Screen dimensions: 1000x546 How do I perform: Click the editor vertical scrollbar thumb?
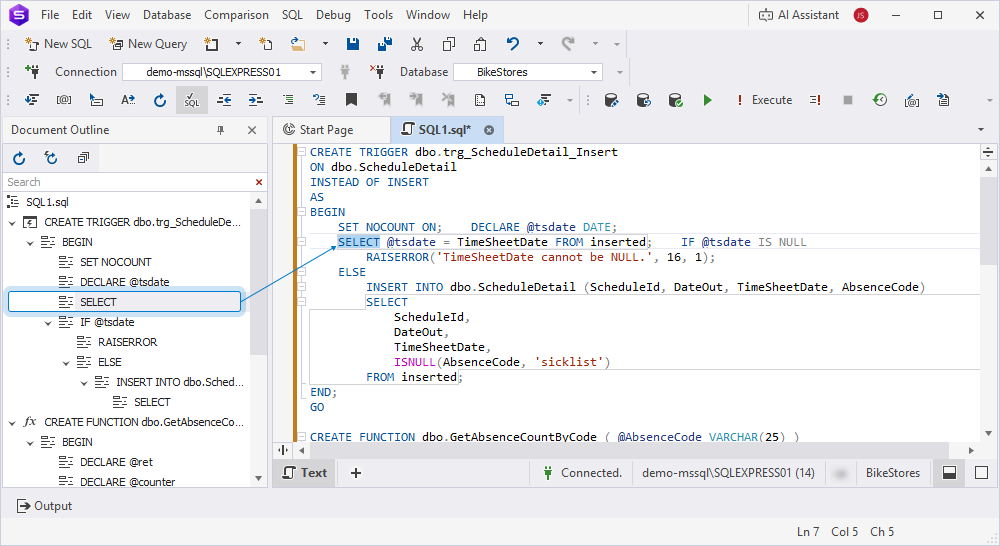[989, 221]
